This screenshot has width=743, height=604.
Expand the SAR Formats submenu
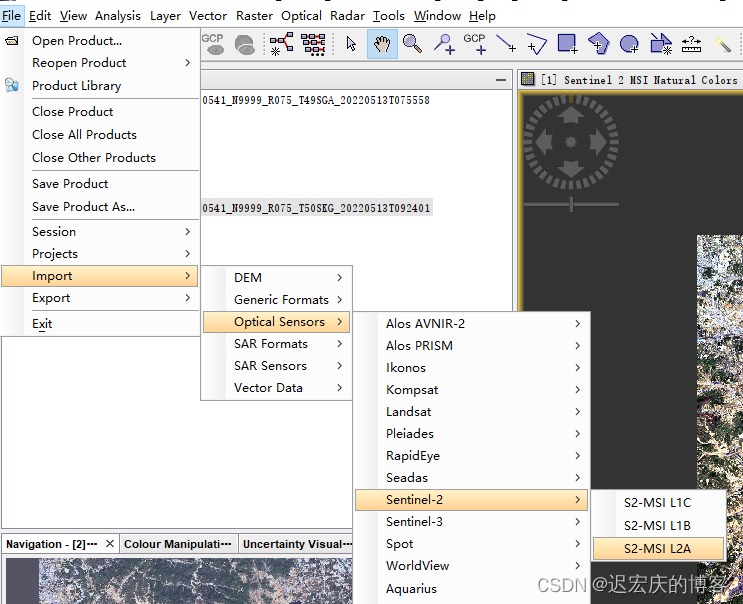[x=276, y=344]
